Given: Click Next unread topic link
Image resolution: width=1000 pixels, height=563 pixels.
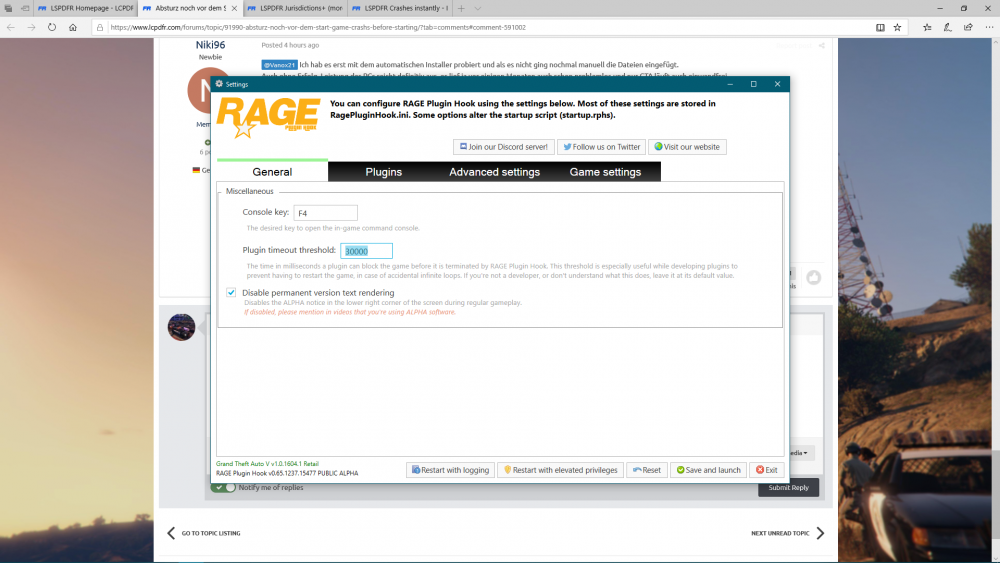Looking at the screenshot, I should [x=788, y=533].
